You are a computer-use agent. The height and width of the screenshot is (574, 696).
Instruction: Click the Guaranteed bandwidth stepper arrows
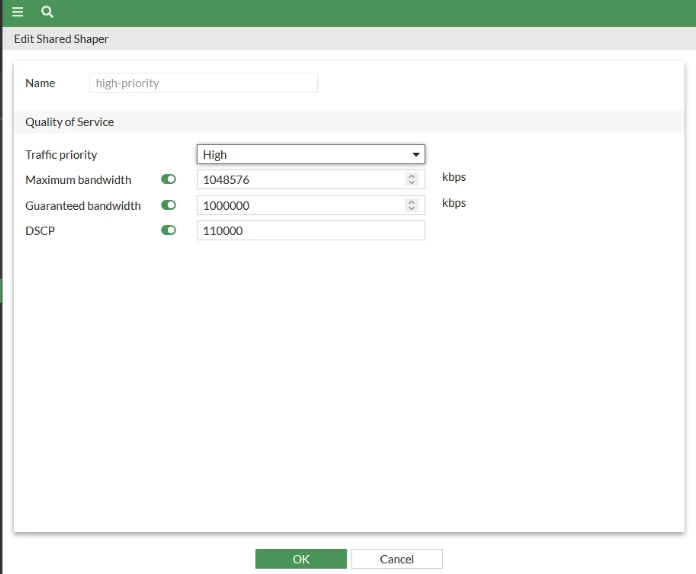(411, 205)
